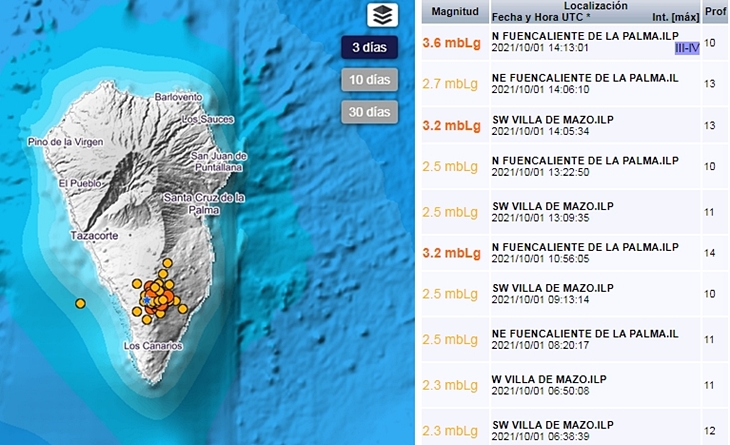
Task: Click the Santa Cruz de la Palma label
Action: [x=204, y=204]
